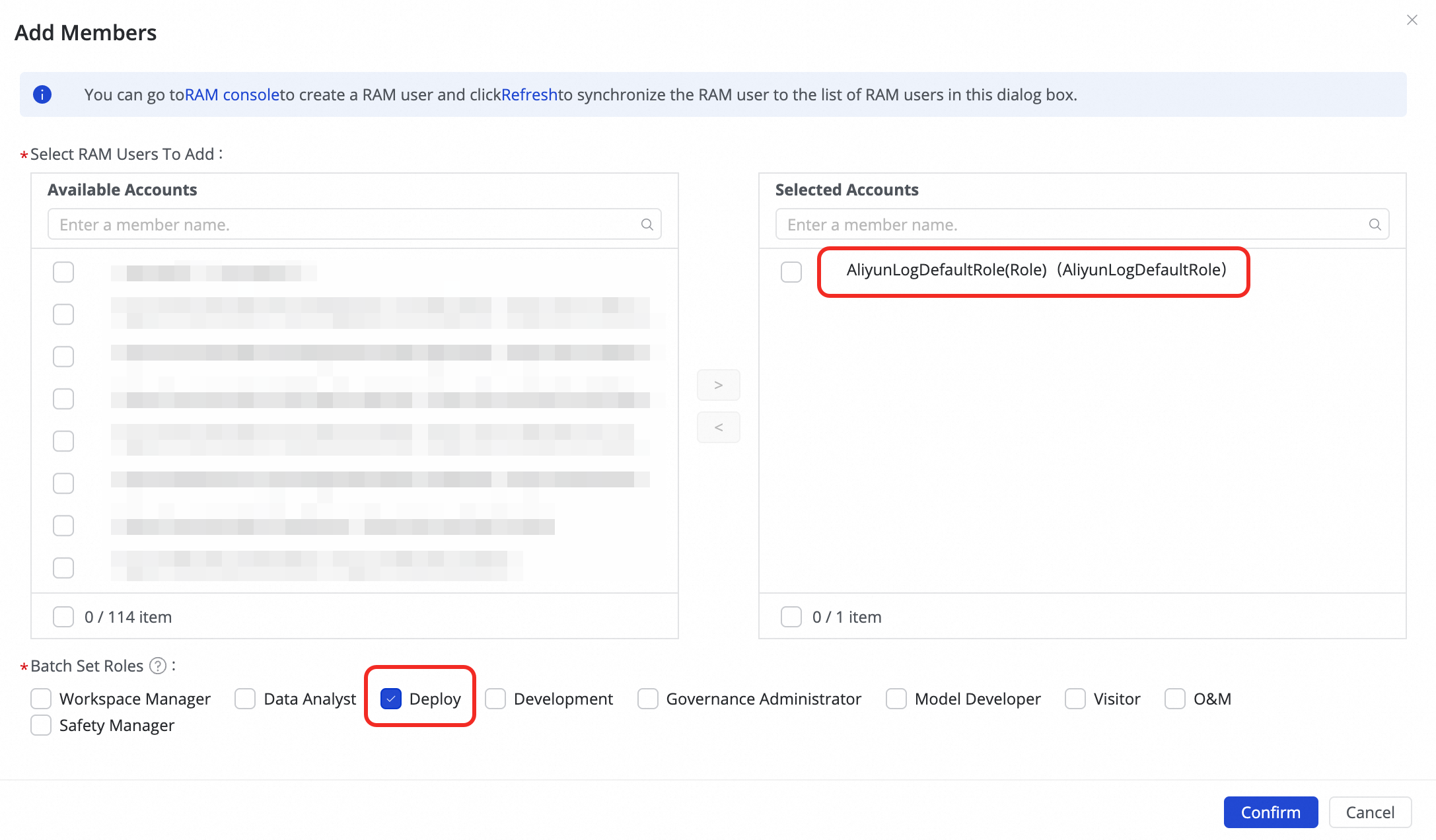Screen dimensions: 1436x840
Task: Click help icon beside Batch Set Roles
Action: tap(158, 666)
